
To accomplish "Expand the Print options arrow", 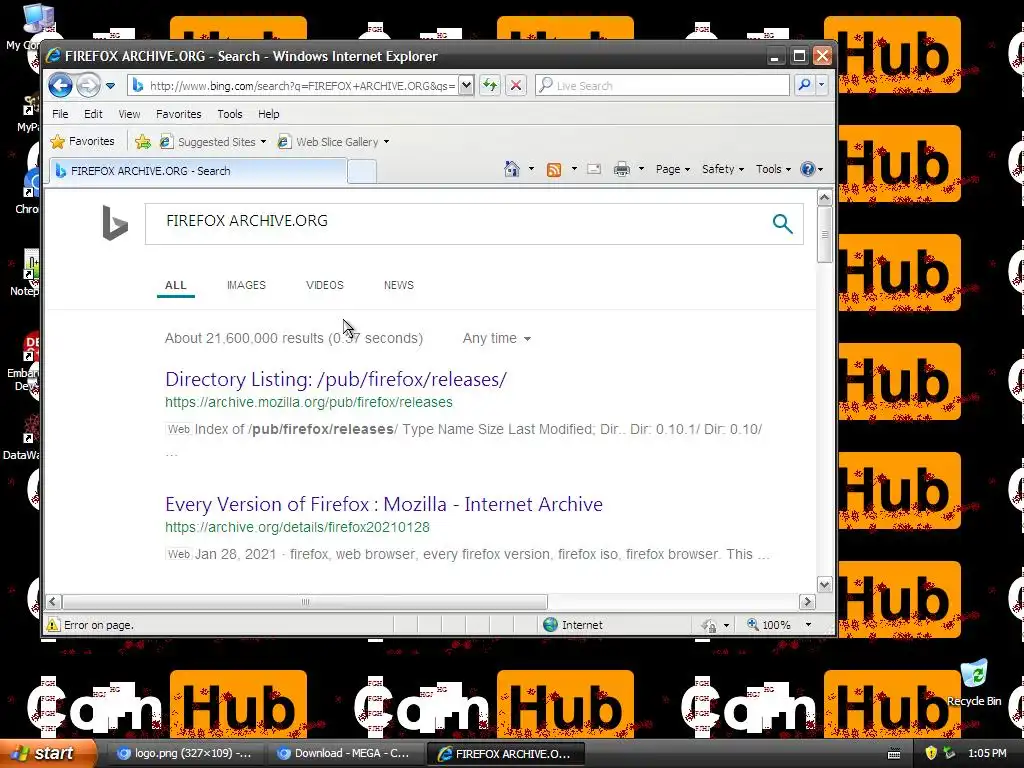I will pyautogui.click(x=641, y=169).
